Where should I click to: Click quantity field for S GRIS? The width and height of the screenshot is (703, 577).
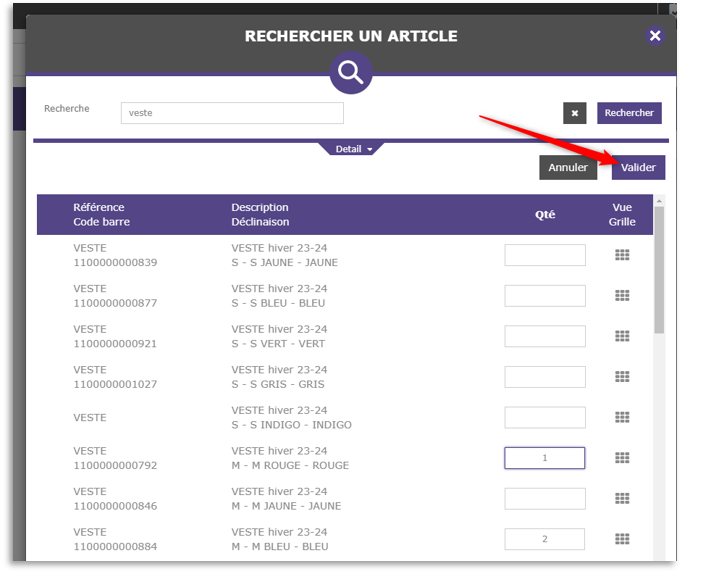point(545,377)
